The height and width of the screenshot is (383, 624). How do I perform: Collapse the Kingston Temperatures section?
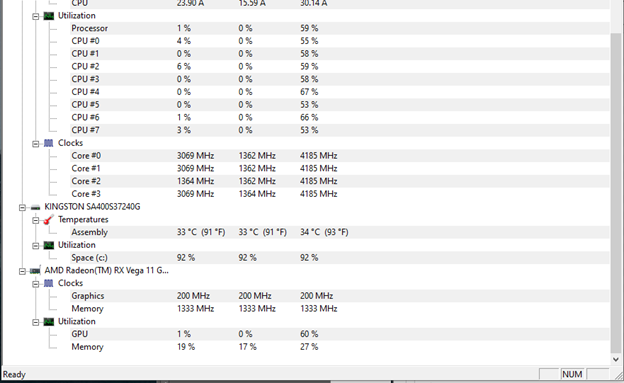point(35,220)
